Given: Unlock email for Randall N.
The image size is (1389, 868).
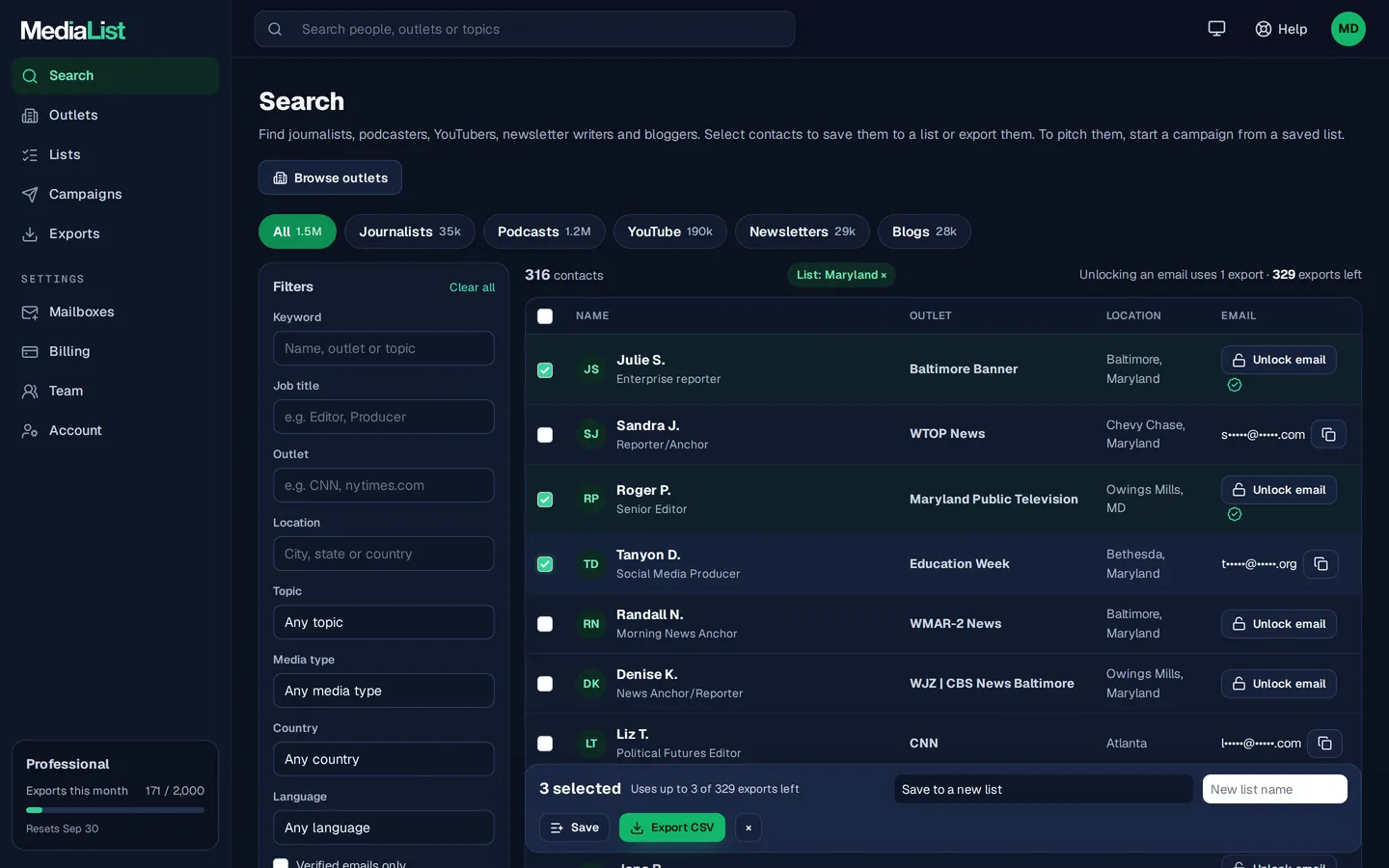Looking at the screenshot, I should [1279, 624].
